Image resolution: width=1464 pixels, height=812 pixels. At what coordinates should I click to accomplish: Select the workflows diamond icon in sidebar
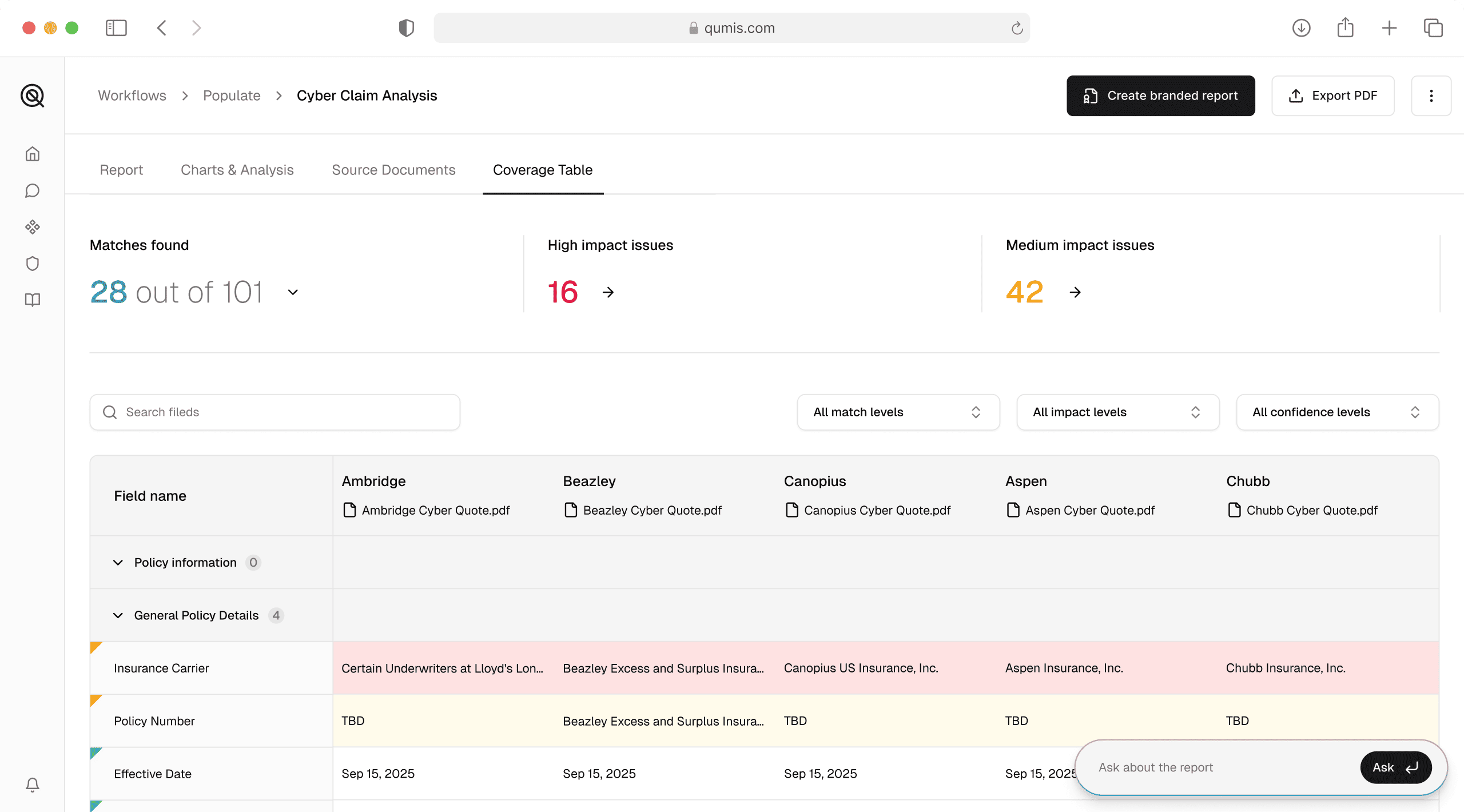coord(33,227)
